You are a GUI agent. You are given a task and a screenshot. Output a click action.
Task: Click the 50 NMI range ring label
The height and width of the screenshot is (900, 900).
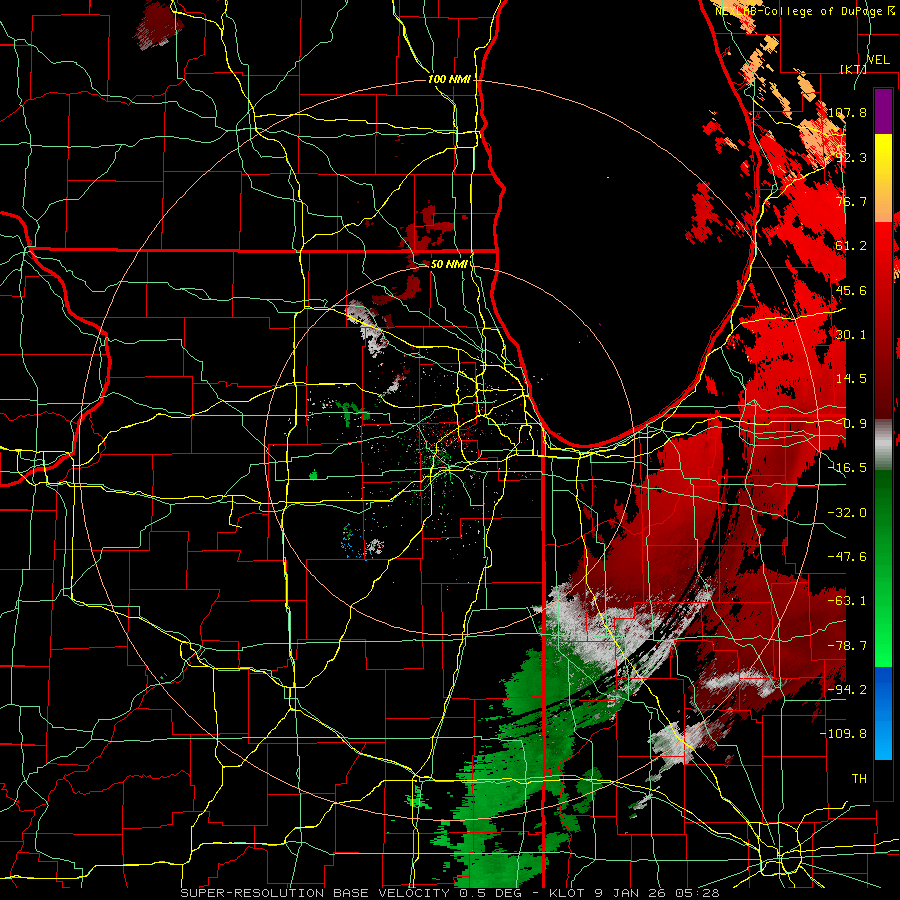click(x=449, y=264)
